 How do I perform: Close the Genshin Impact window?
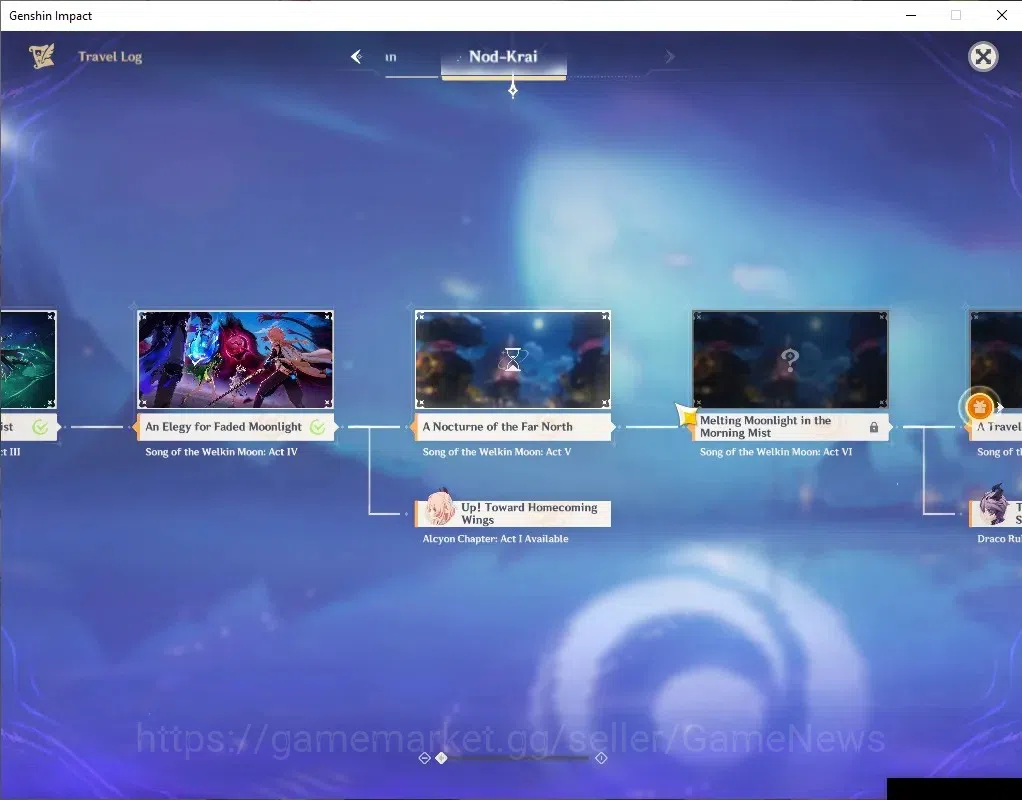click(1002, 15)
